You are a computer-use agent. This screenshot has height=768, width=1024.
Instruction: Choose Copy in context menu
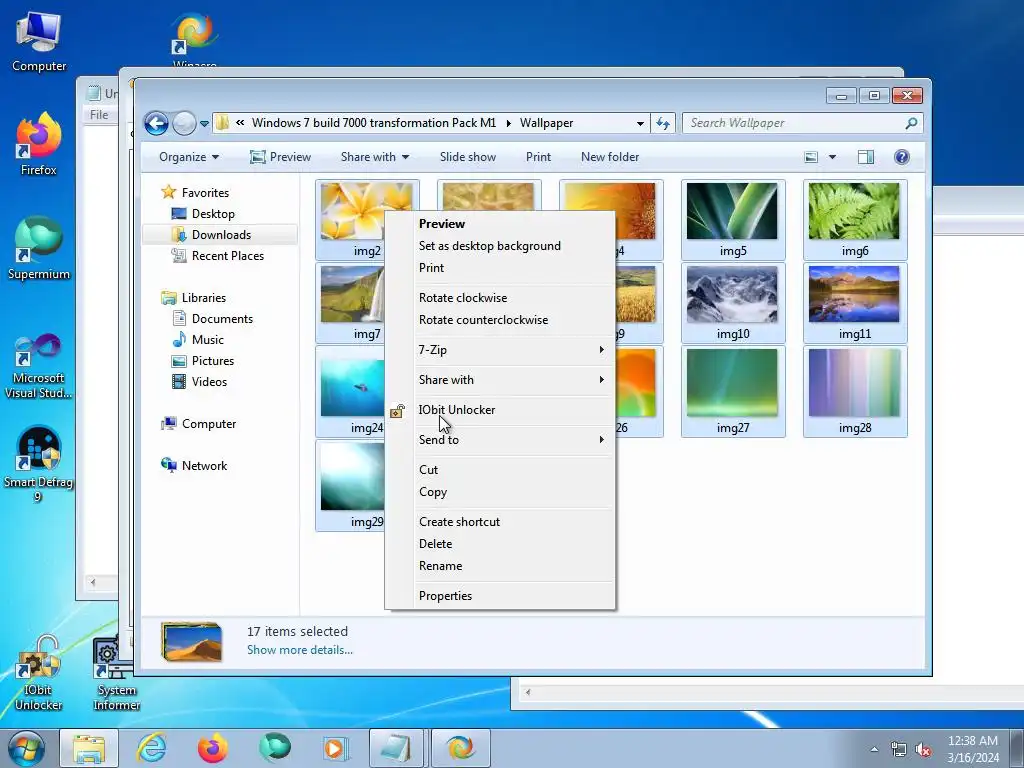pyautogui.click(x=500, y=492)
